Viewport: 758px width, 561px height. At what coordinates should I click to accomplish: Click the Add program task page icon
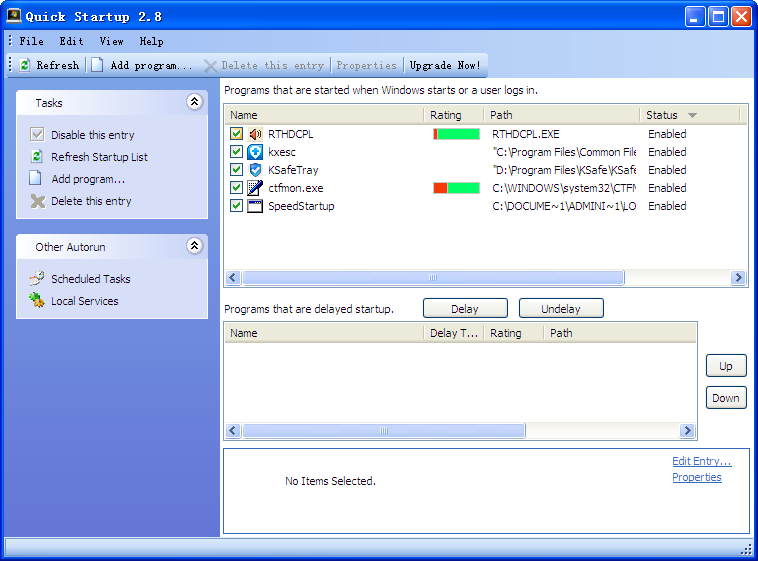[35, 178]
